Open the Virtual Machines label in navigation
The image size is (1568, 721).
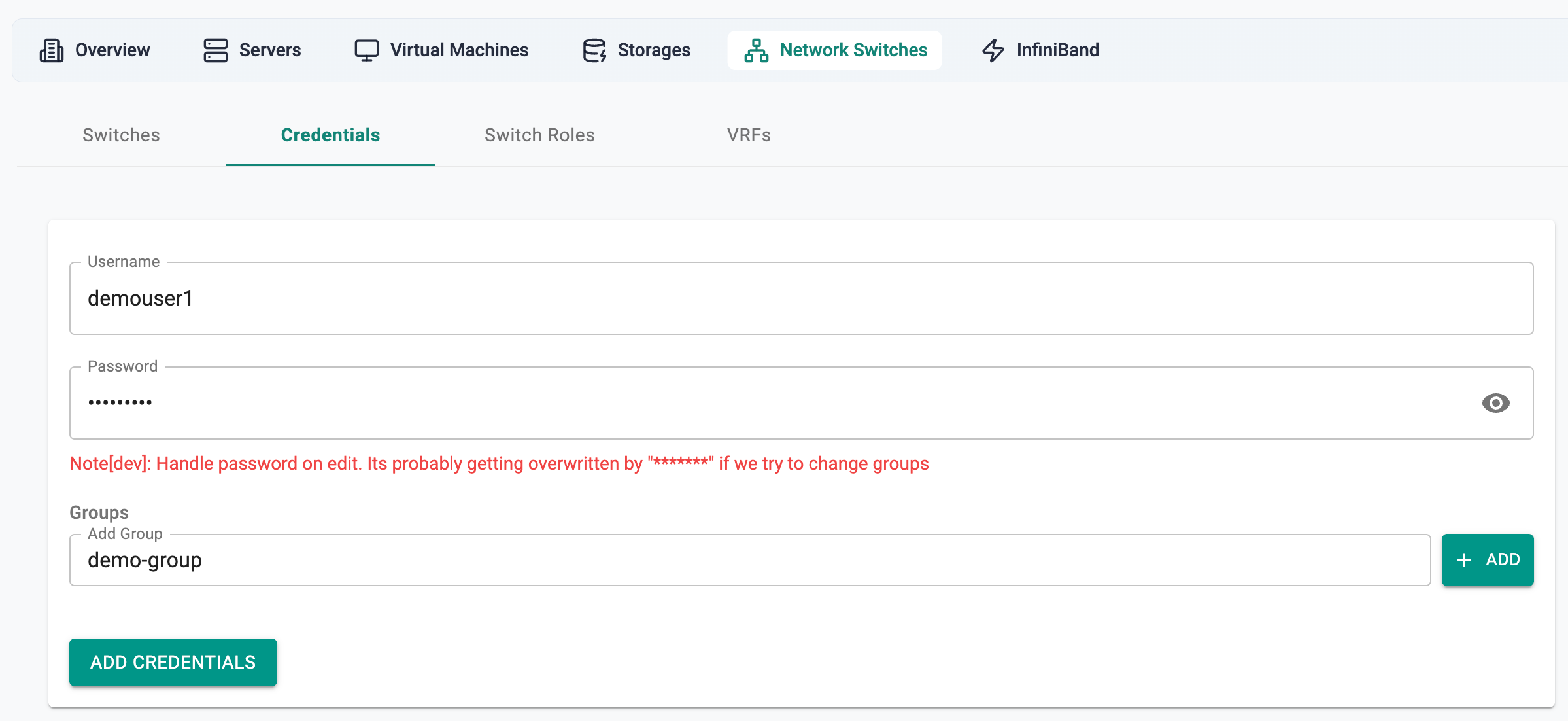point(459,50)
